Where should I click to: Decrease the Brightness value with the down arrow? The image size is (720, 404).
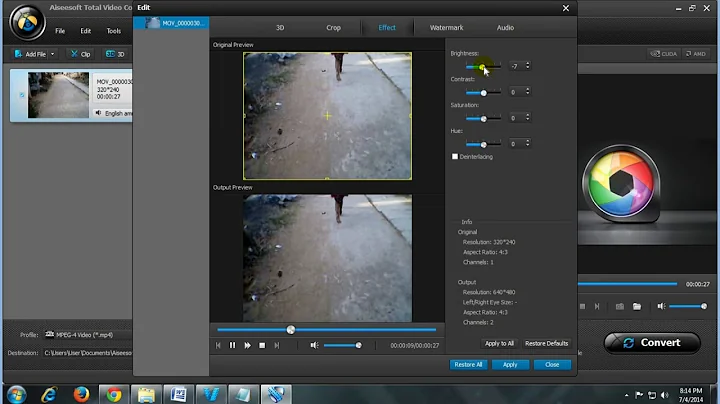(x=528, y=68)
